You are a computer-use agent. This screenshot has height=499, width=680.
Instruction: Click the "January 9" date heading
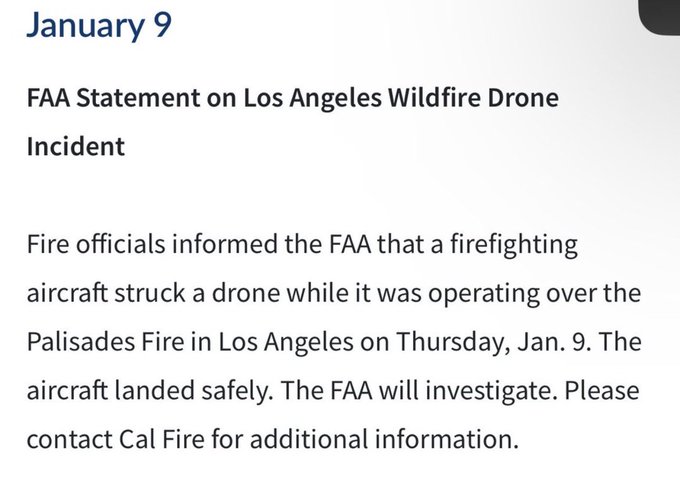[99, 26]
